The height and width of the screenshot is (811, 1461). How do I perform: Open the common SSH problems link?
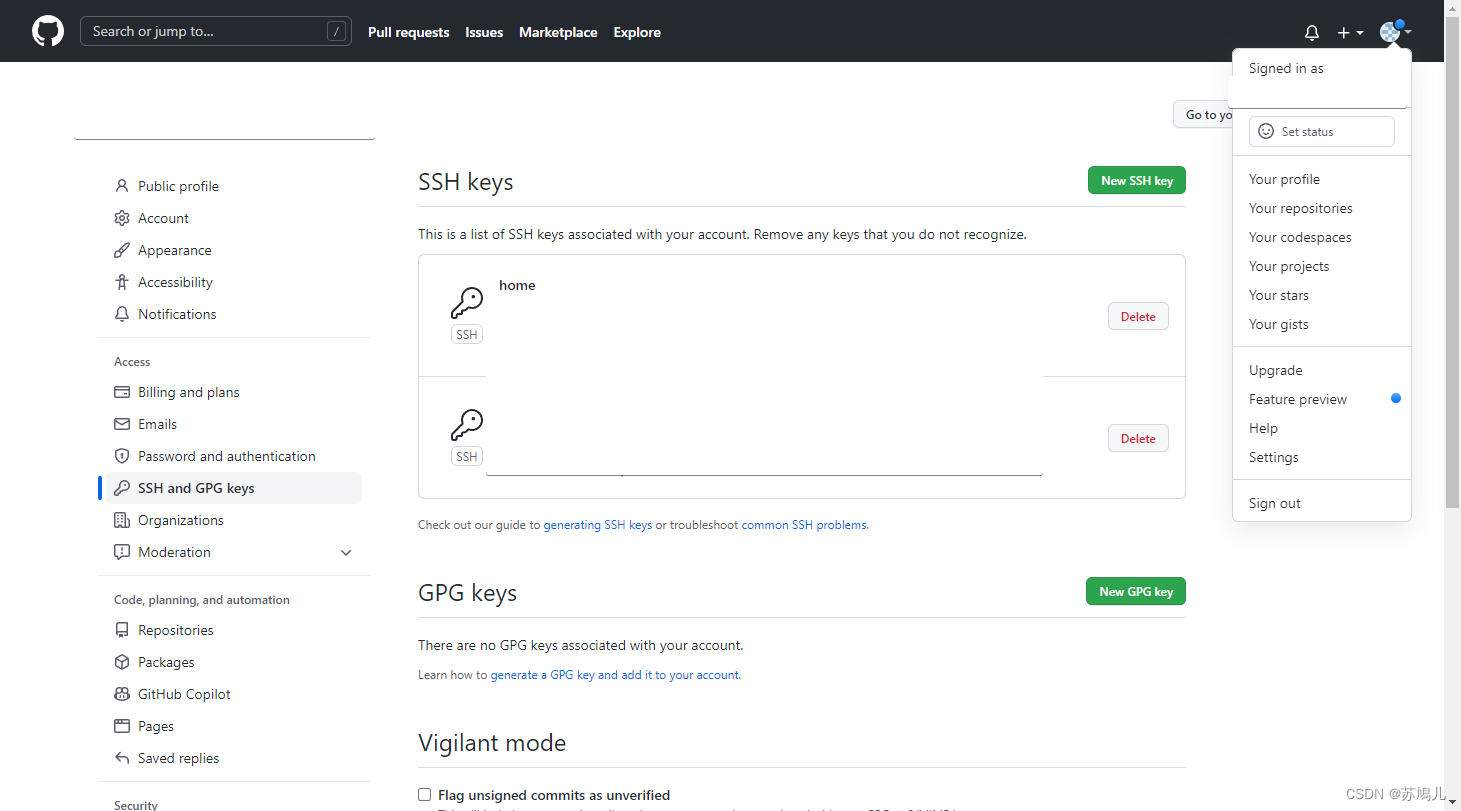click(x=804, y=524)
